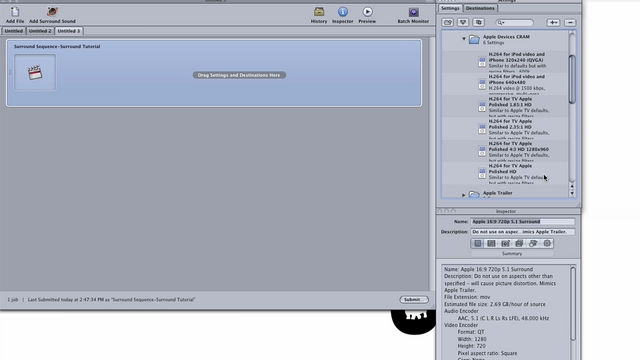Click the Inspector Name field
The height and width of the screenshot is (360, 640).
click(x=522, y=222)
